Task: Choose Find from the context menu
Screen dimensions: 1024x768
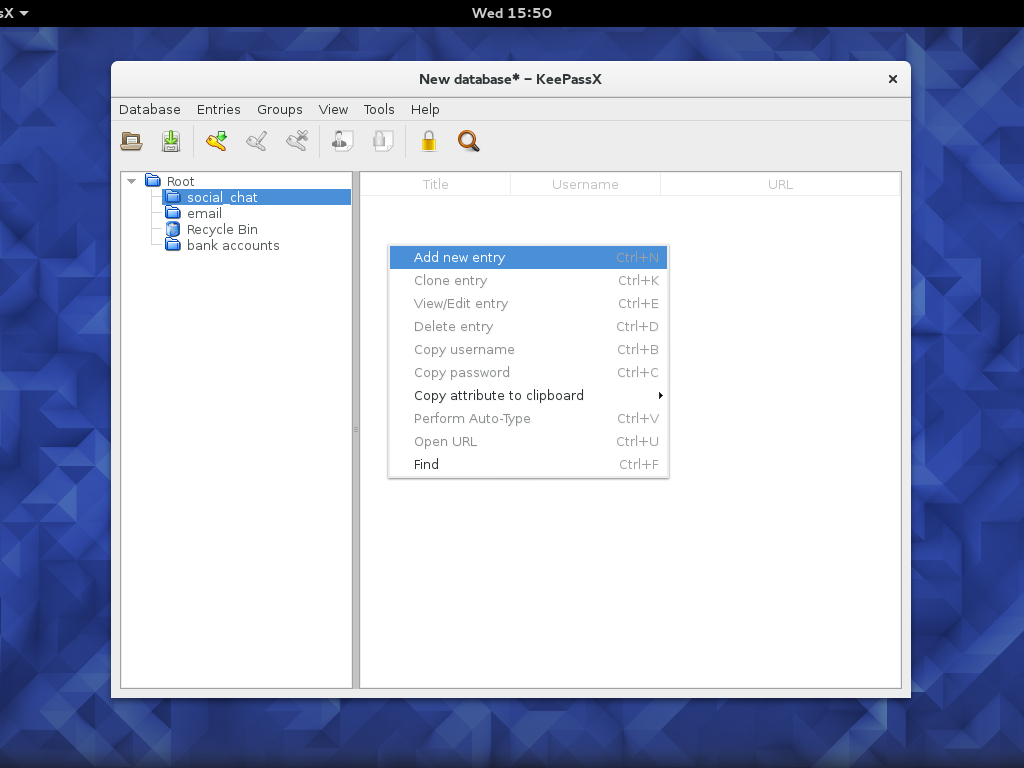Action: click(x=528, y=464)
